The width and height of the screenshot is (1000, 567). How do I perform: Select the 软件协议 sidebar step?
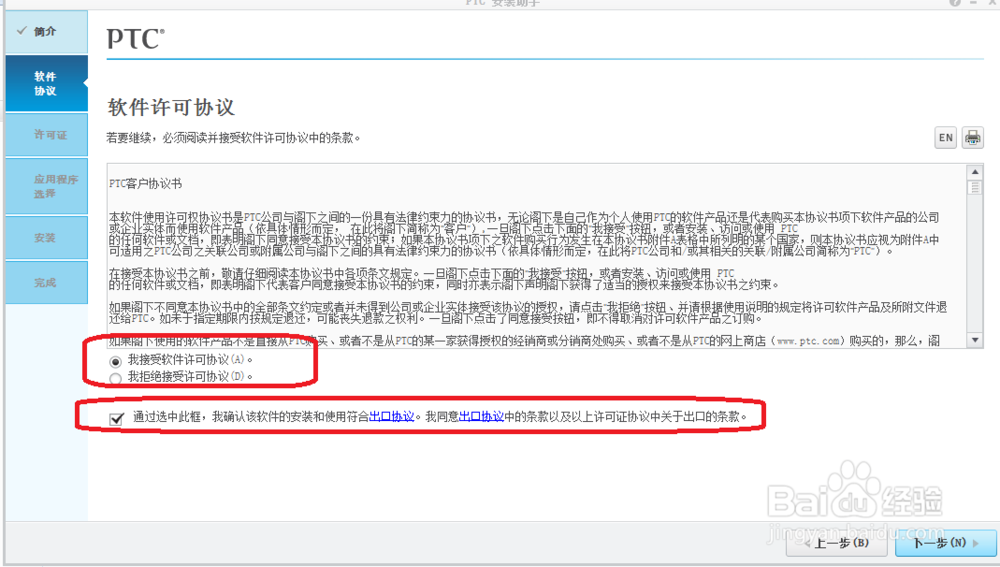click(47, 84)
